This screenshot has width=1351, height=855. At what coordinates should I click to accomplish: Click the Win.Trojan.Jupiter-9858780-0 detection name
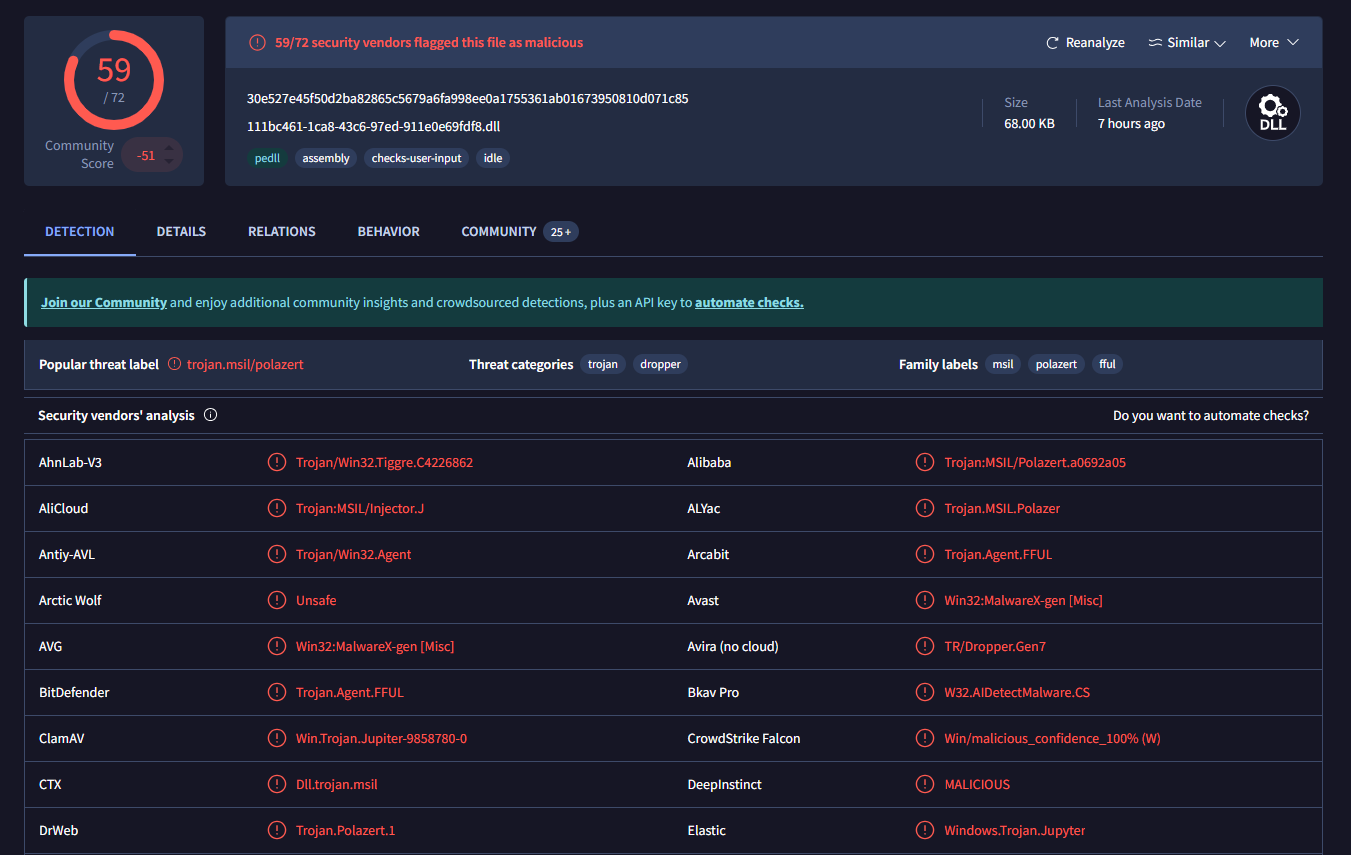[x=382, y=738]
